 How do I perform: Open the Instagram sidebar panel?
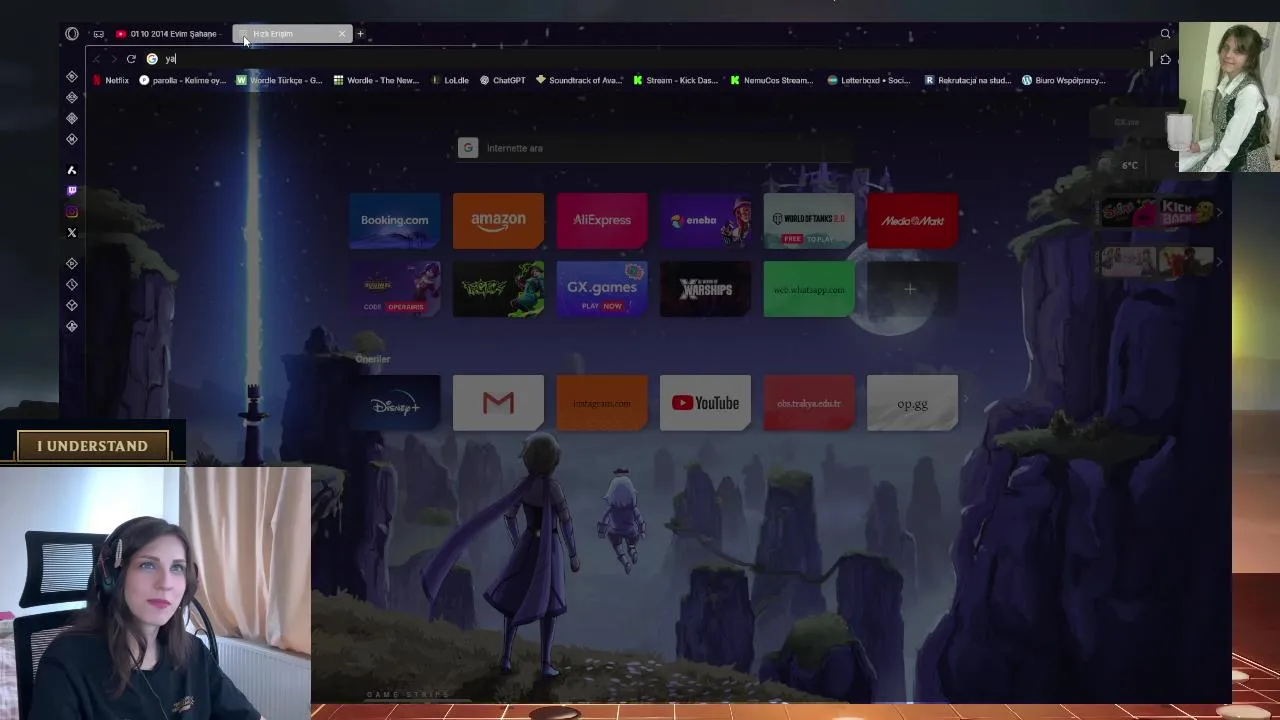[72, 212]
